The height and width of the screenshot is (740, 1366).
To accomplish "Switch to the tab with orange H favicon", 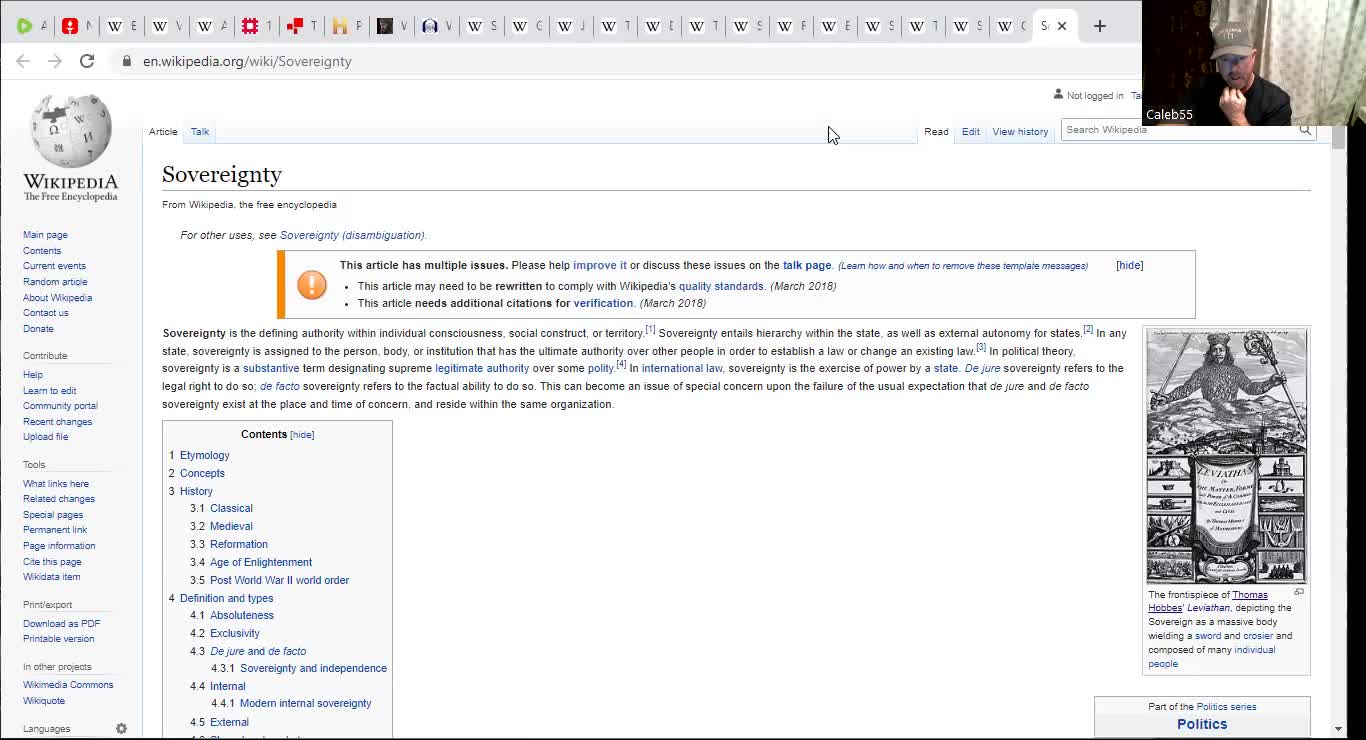I will pos(340,26).
